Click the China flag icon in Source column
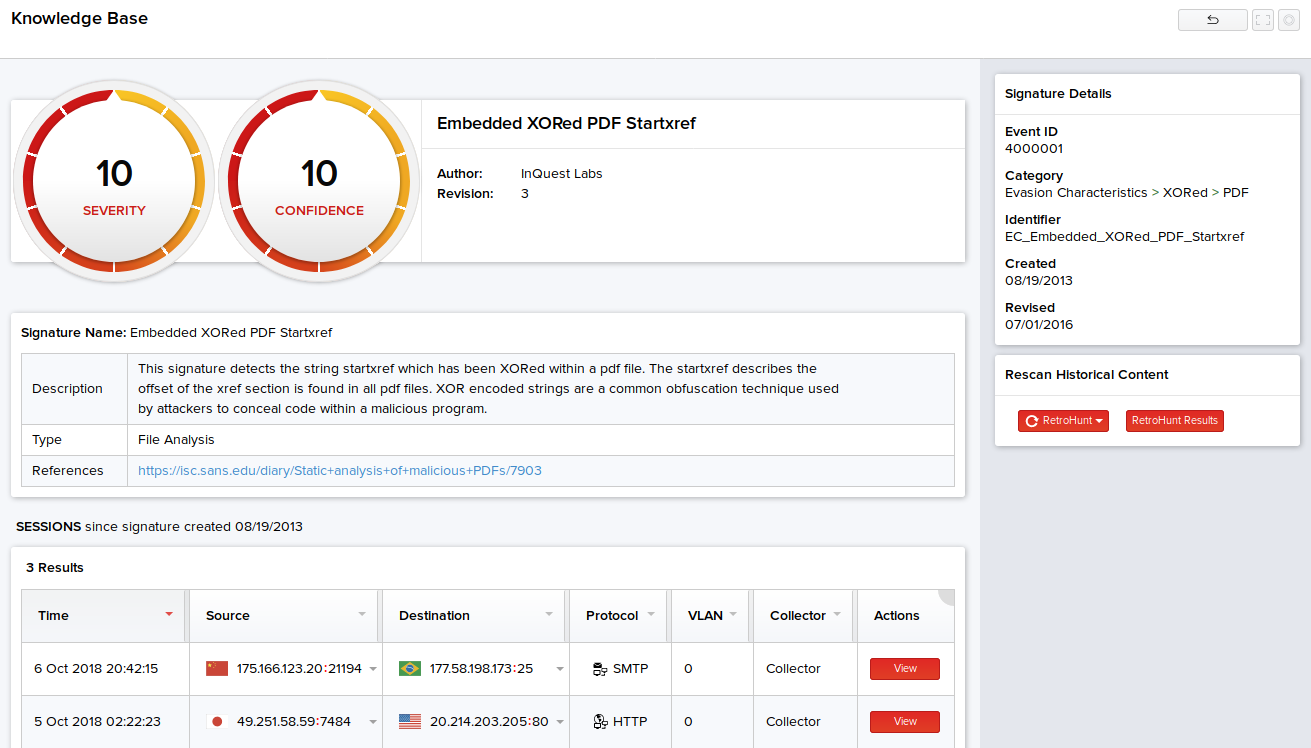 coord(216,669)
